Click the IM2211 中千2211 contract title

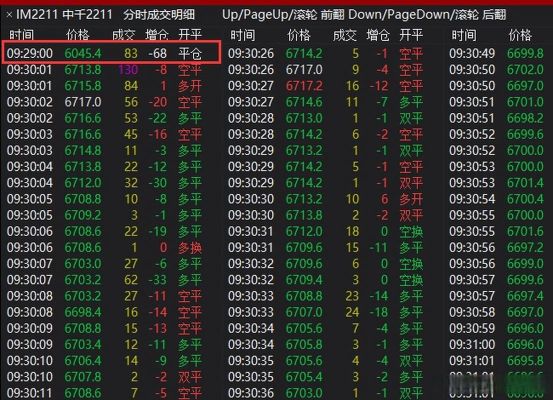coord(64,15)
